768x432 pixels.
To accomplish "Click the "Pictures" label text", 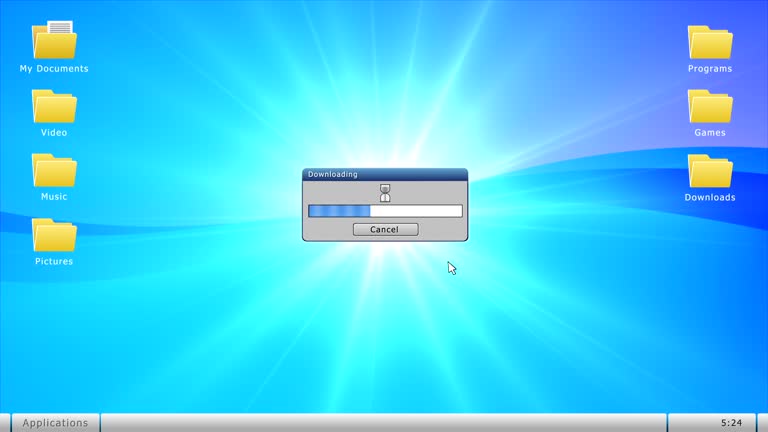I will point(54,262).
